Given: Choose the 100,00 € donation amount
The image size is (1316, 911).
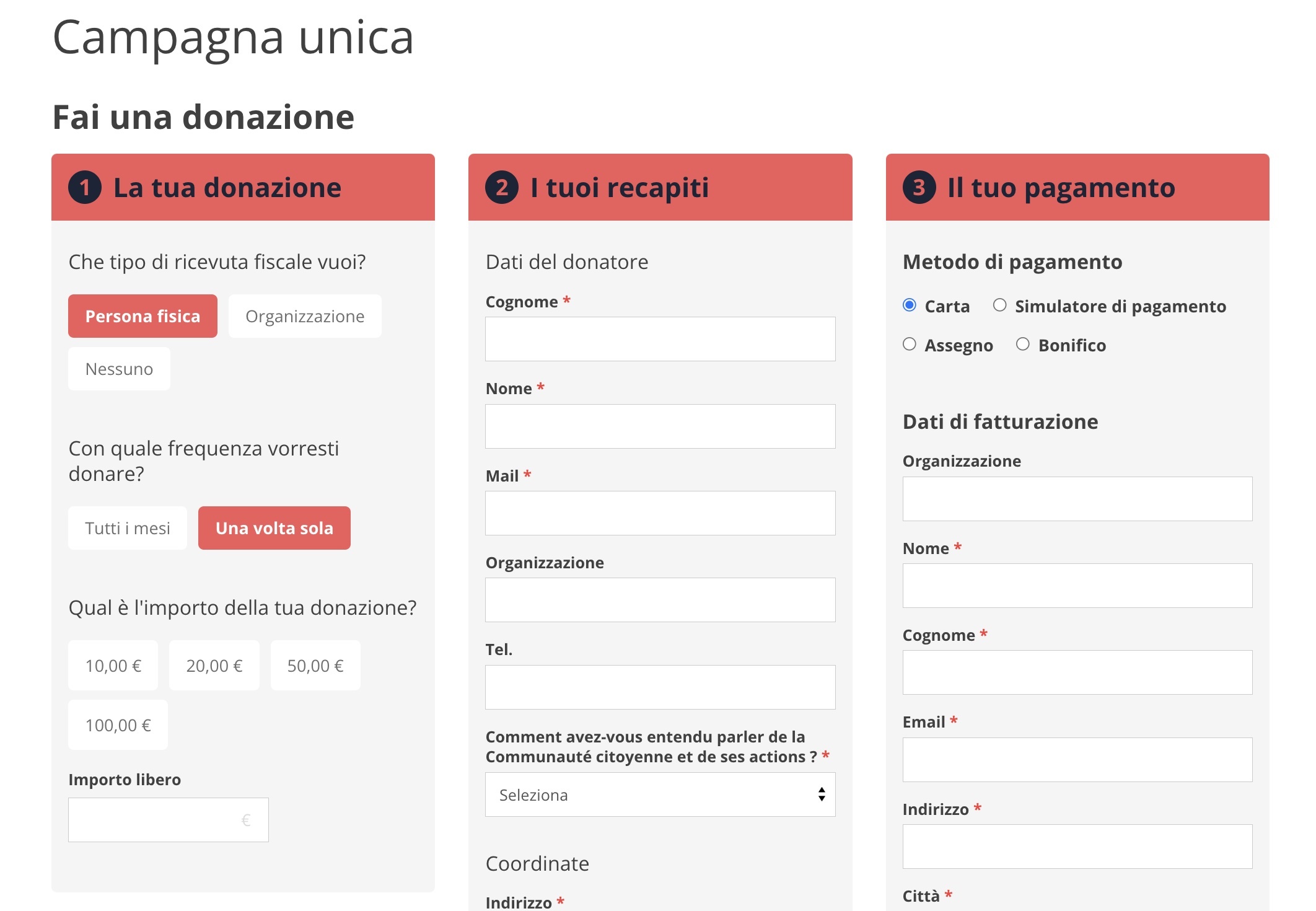Looking at the screenshot, I should [x=118, y=724].
